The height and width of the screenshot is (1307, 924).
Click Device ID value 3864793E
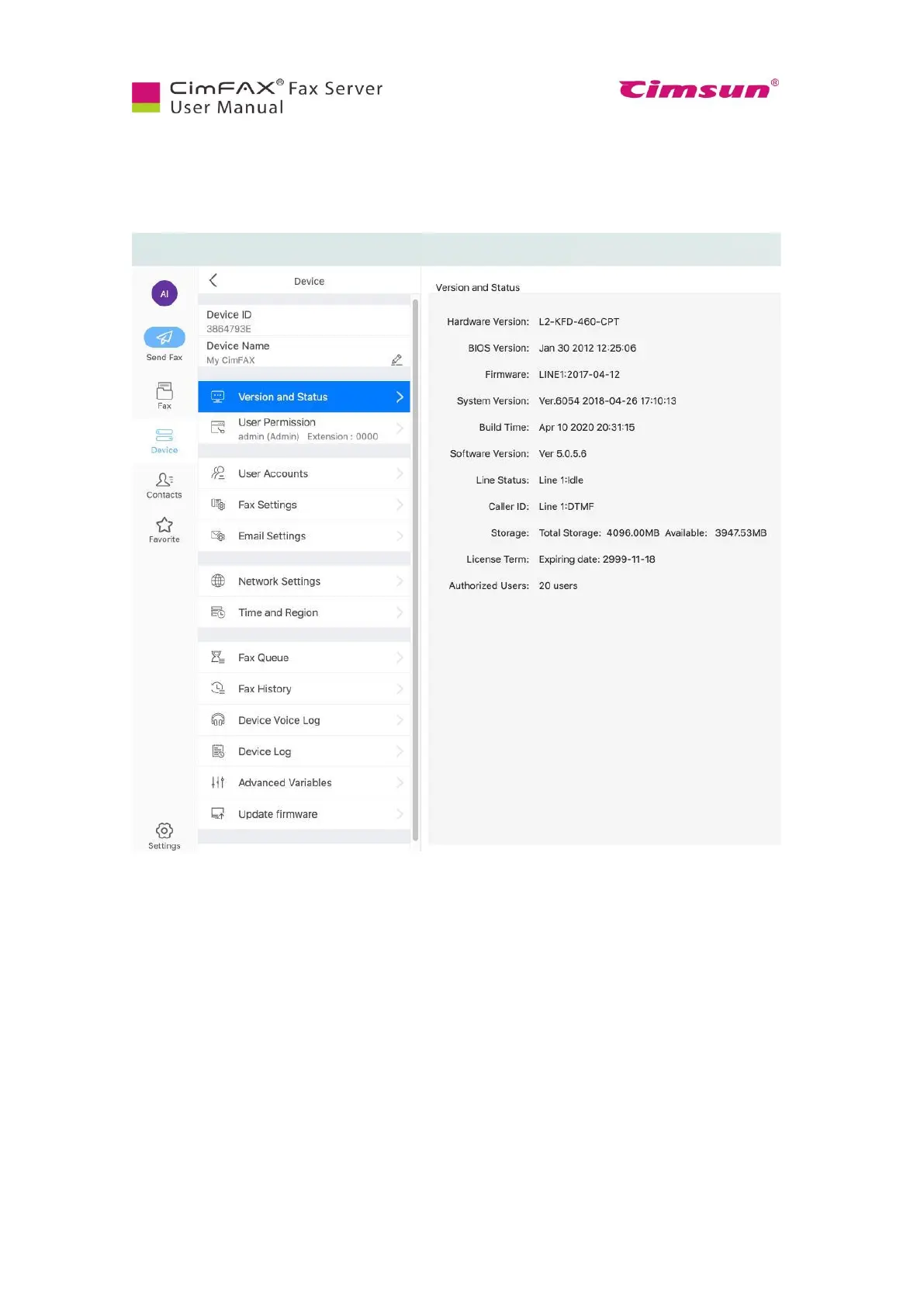coord(229,329)
